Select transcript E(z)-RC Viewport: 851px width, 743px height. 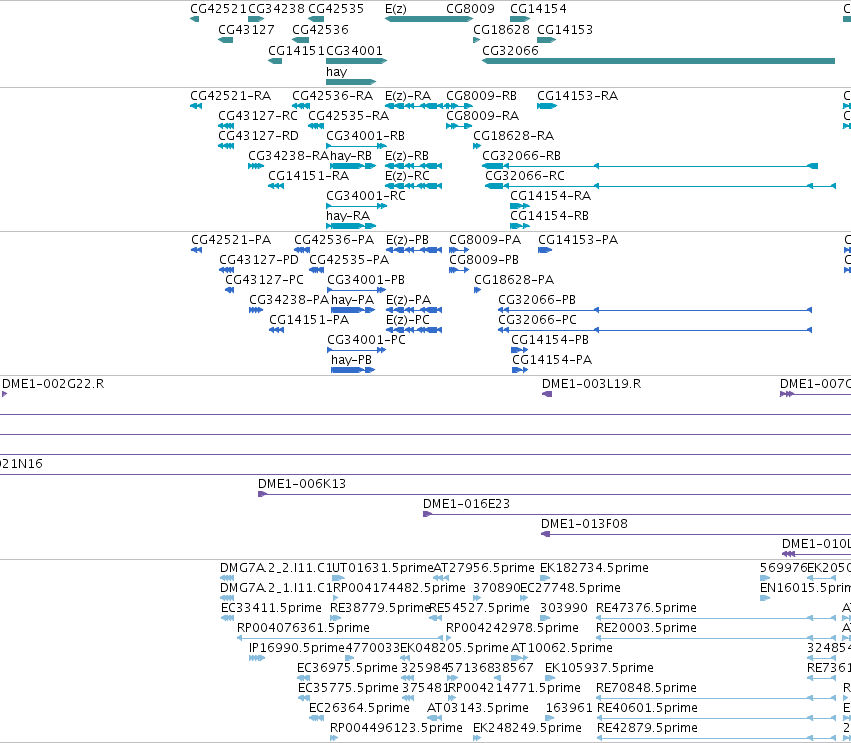point(407,176)
